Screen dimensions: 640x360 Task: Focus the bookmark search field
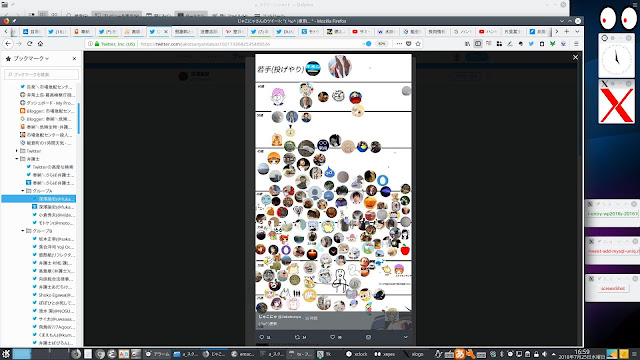[x=41, y=74]
